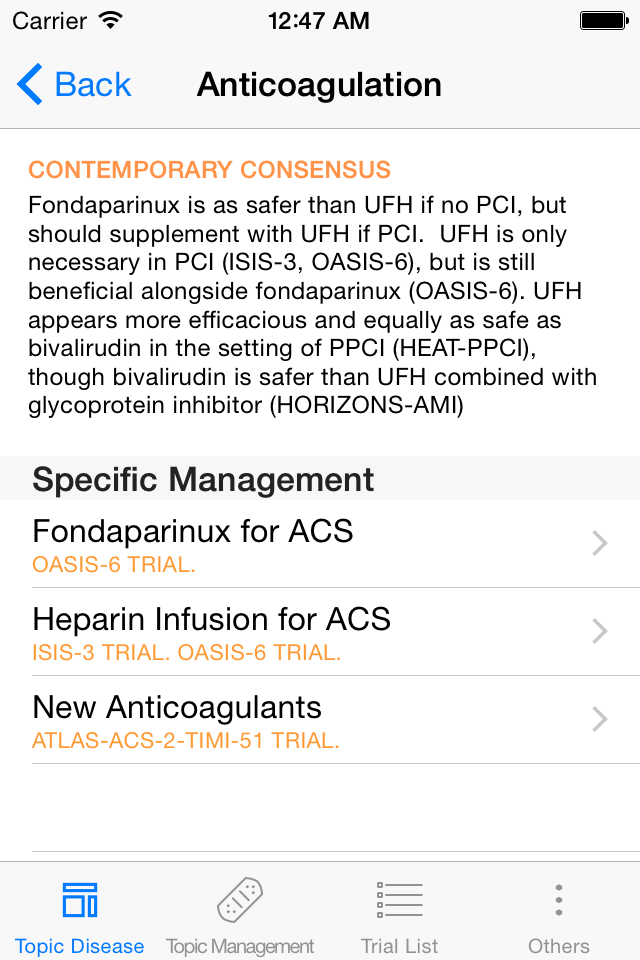Tap the Others three-dot icon
The height and width of the screenshot is (960, 640).
point(559,899)
